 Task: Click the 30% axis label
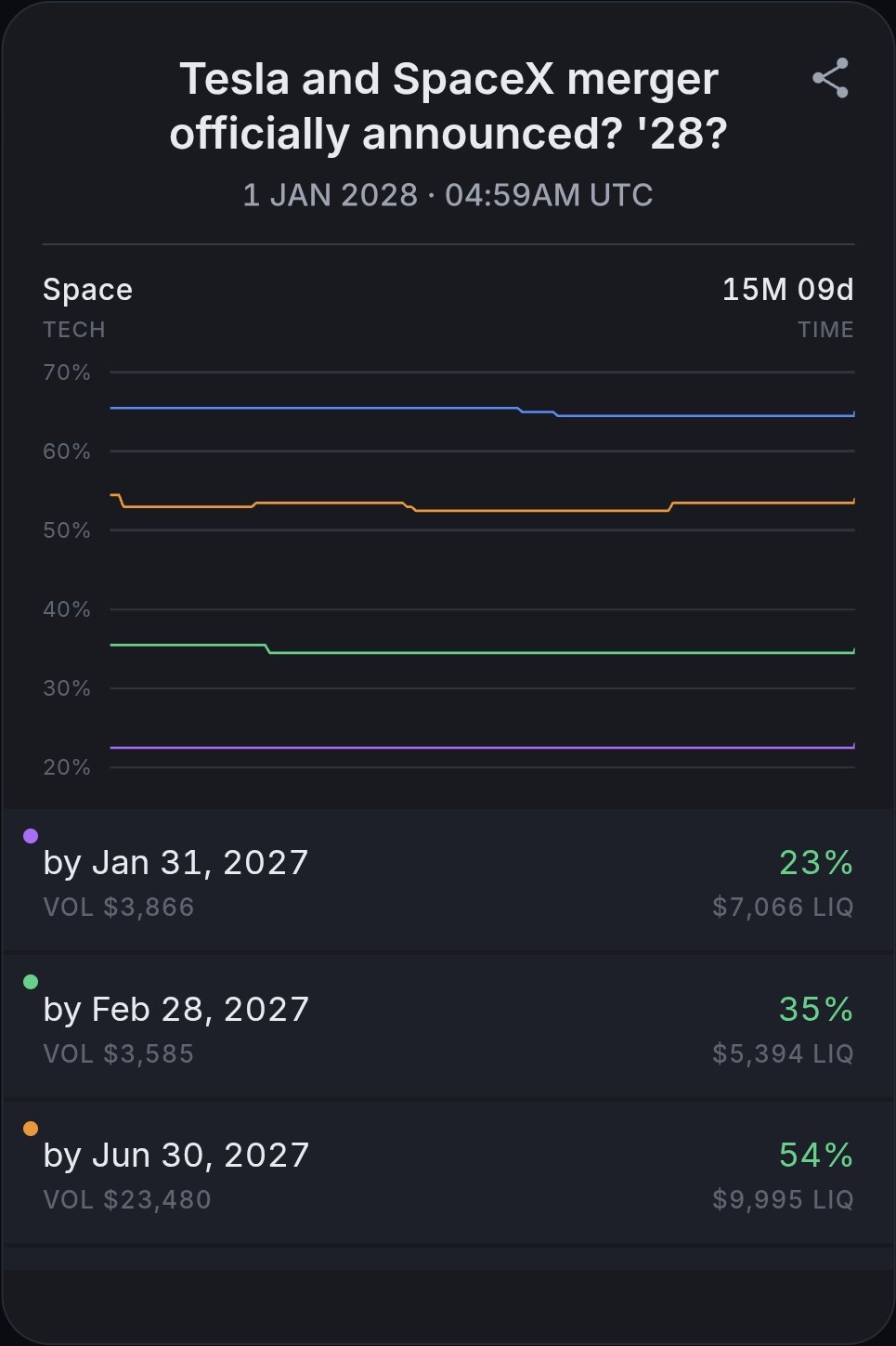(67, 688)
